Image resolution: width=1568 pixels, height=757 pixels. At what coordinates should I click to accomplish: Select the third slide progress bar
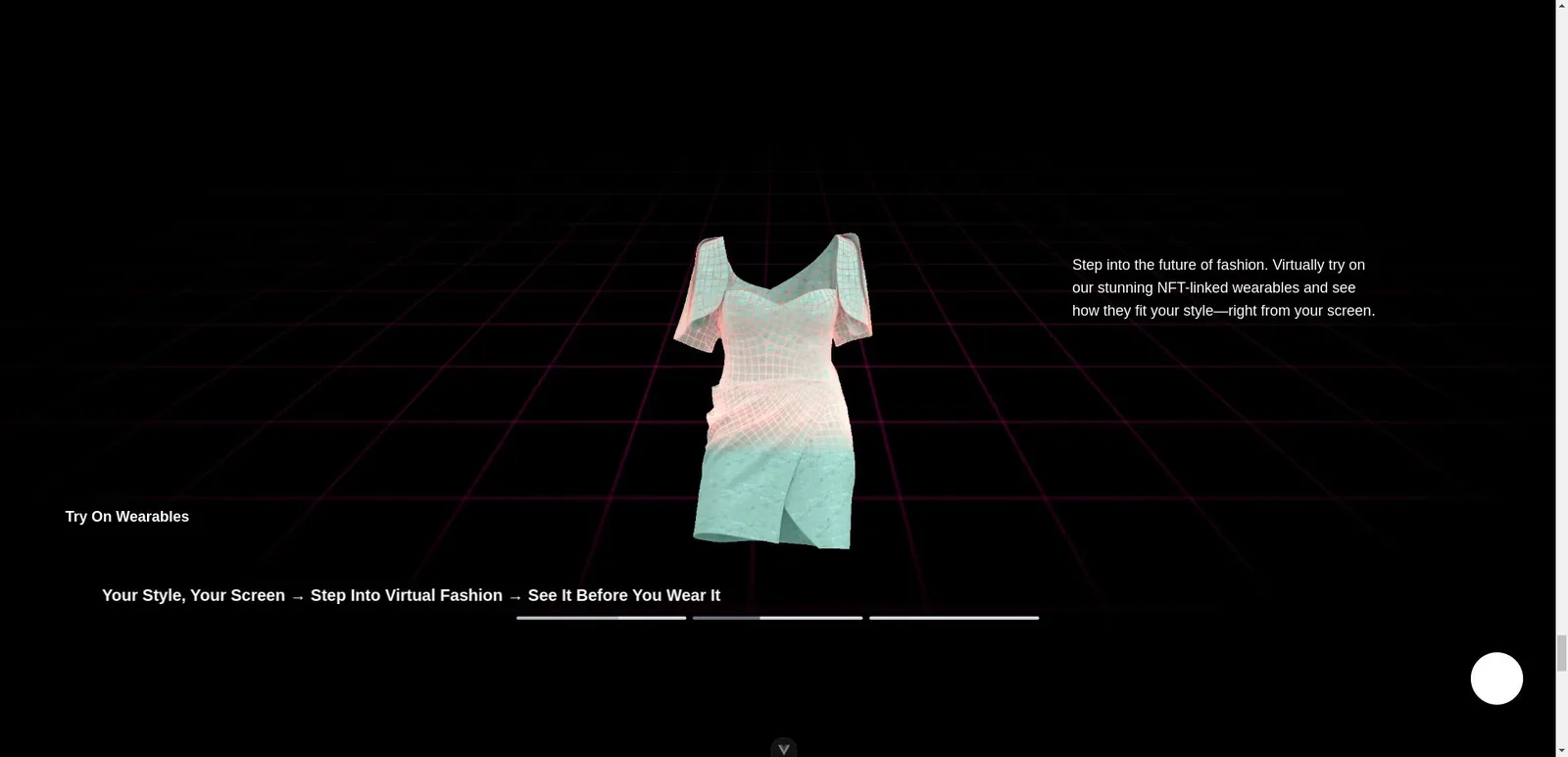pos(954,618)
